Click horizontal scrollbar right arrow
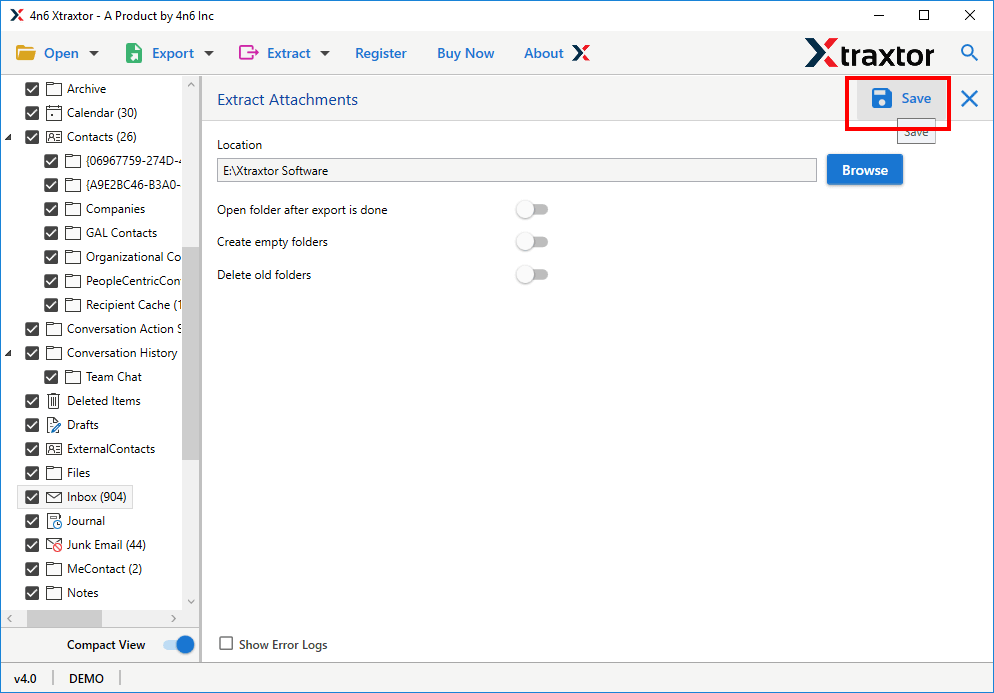The width and height of the screenshot is (994, 693). tap(174, 618)
